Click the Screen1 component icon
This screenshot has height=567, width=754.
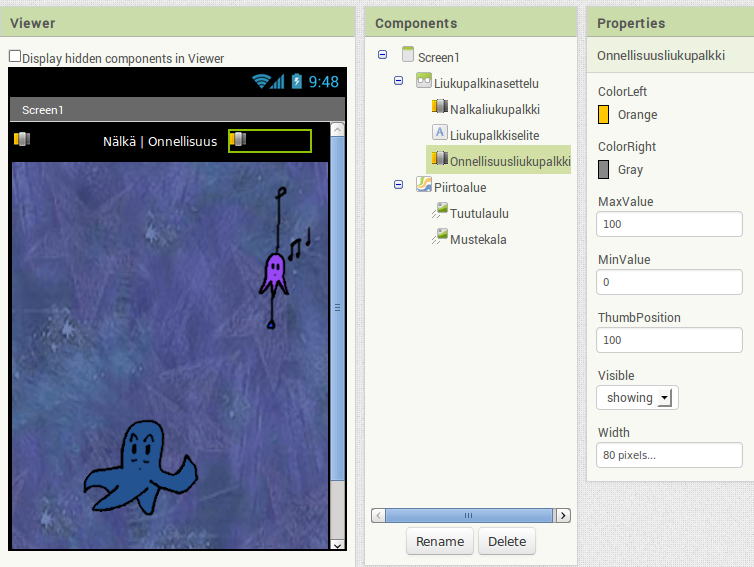click(x=408, y=54)
